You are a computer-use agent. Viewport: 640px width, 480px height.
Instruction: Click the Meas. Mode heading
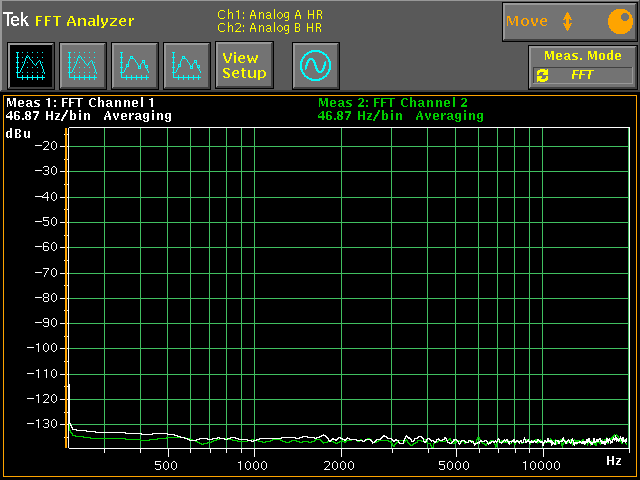tap(582, 56)
